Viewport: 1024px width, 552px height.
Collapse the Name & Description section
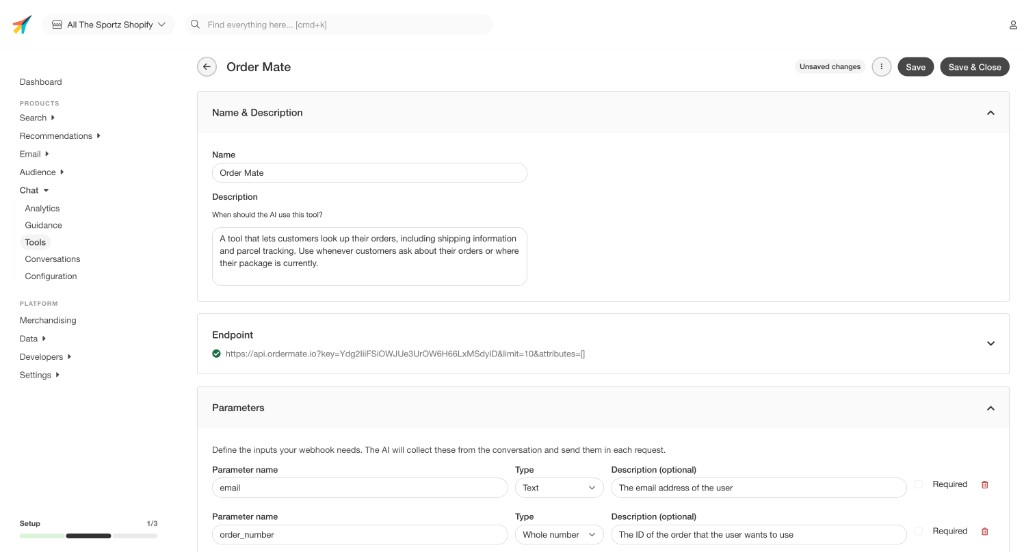[x=990, y=113]
